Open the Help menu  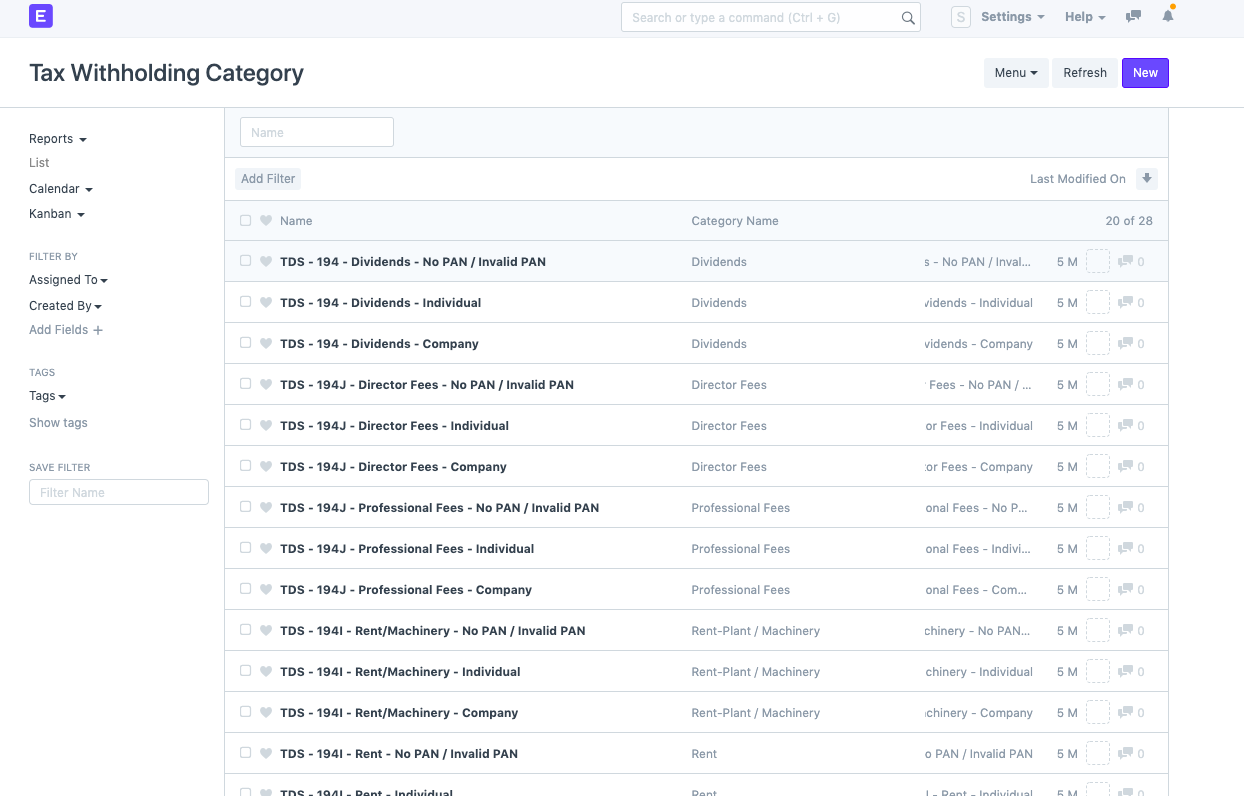[1084, 17]
